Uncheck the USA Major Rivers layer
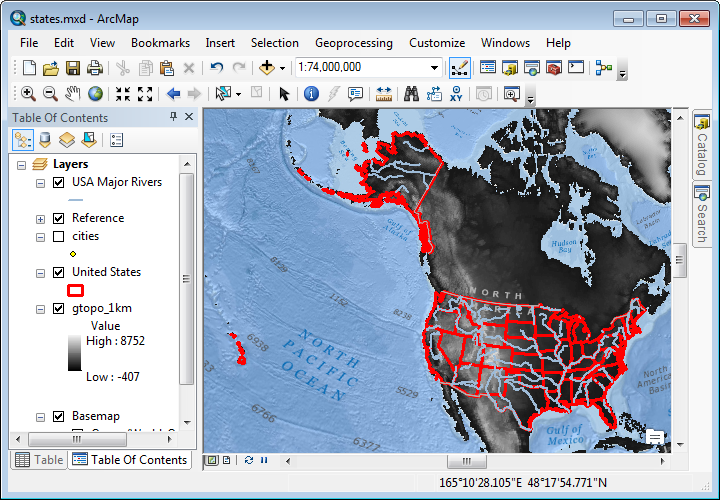The width and height of the screenshot is (720, 500). point(58,182)
